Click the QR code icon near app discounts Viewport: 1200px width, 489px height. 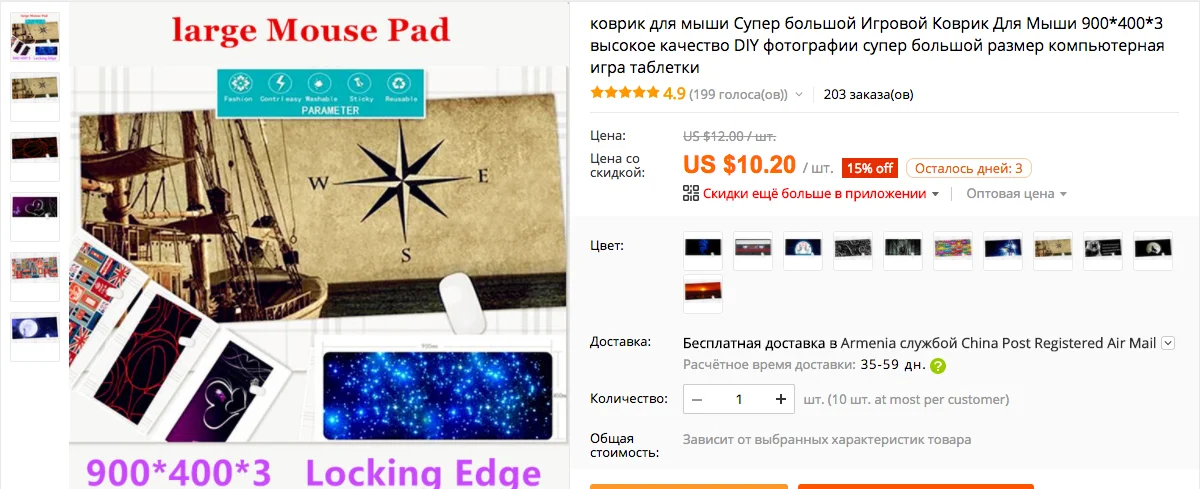[690, 193]
